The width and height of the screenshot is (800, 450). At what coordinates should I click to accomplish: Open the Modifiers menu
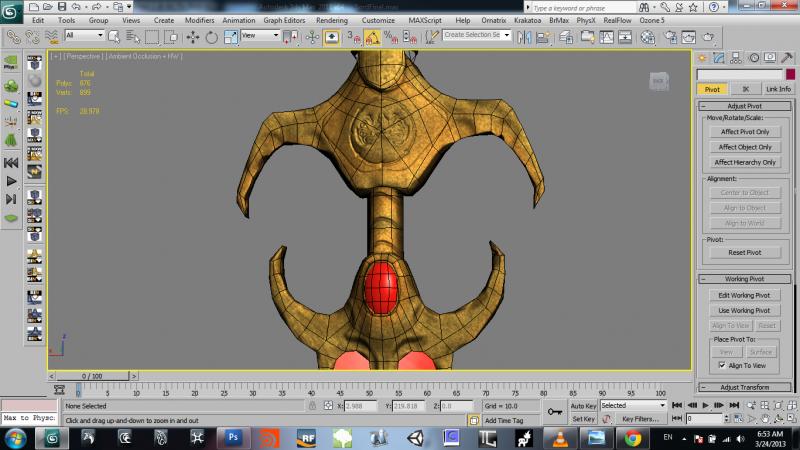point(199,20)
